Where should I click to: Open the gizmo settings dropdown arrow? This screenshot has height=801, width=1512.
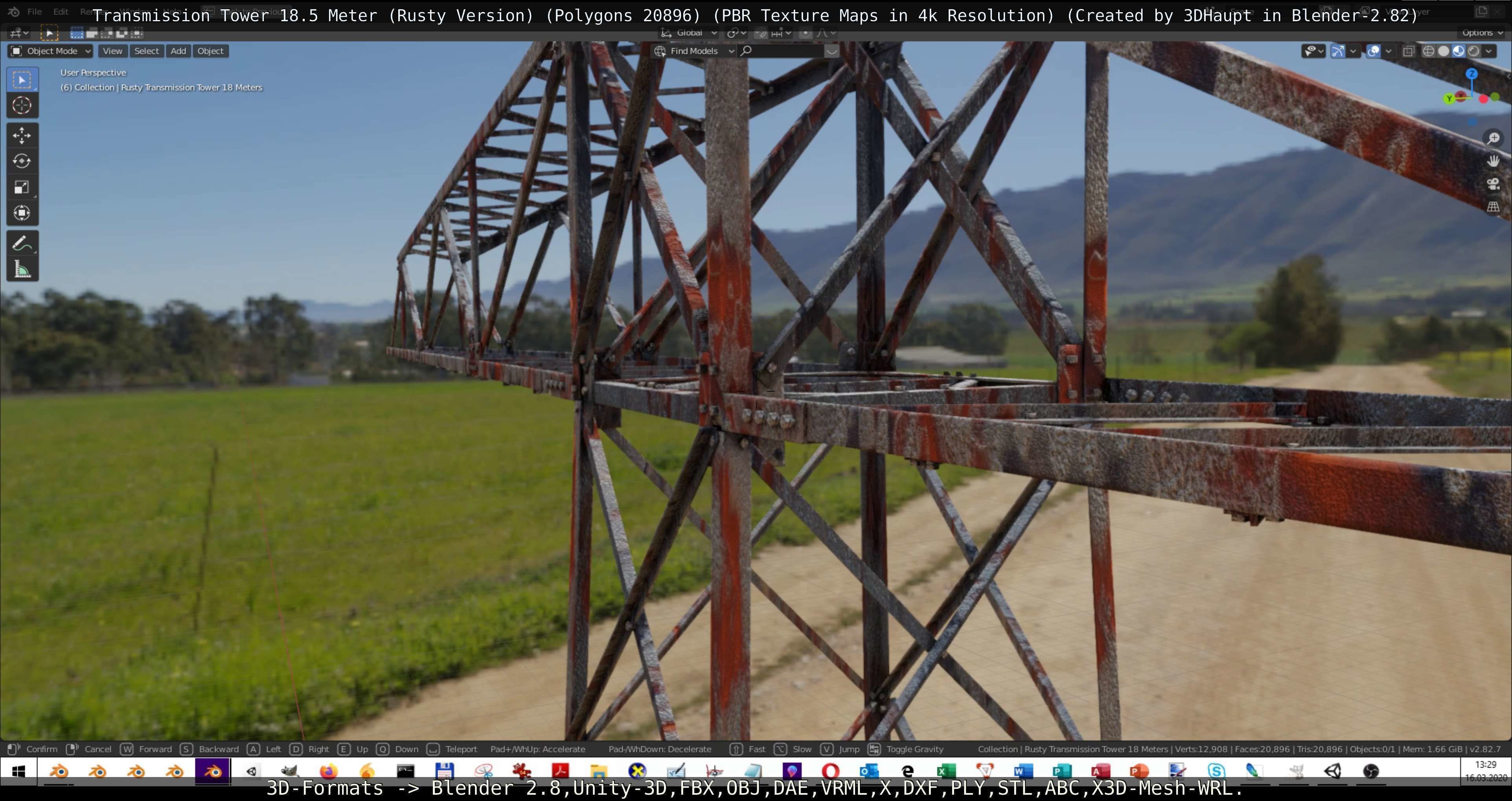(1353, 51)
